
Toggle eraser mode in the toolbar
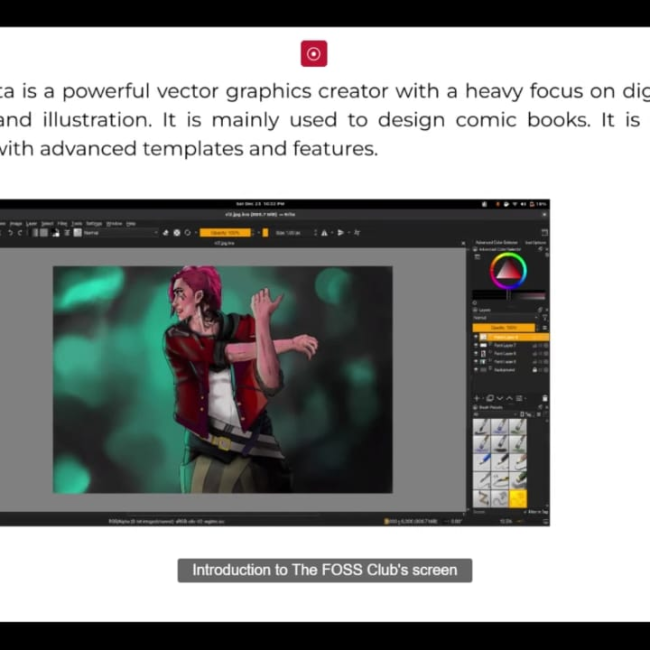(x=166, y=233)
